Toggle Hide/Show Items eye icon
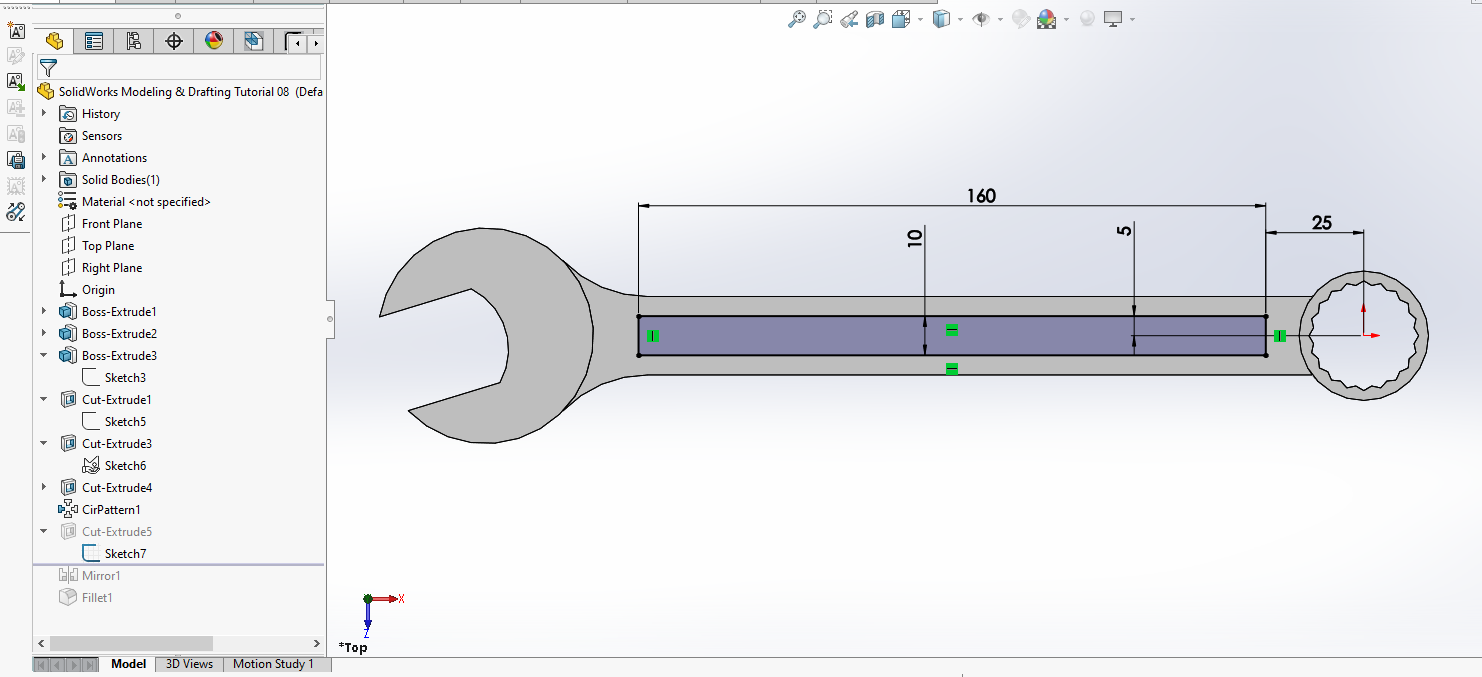The image size is (1482, 677). coord(981,19)
